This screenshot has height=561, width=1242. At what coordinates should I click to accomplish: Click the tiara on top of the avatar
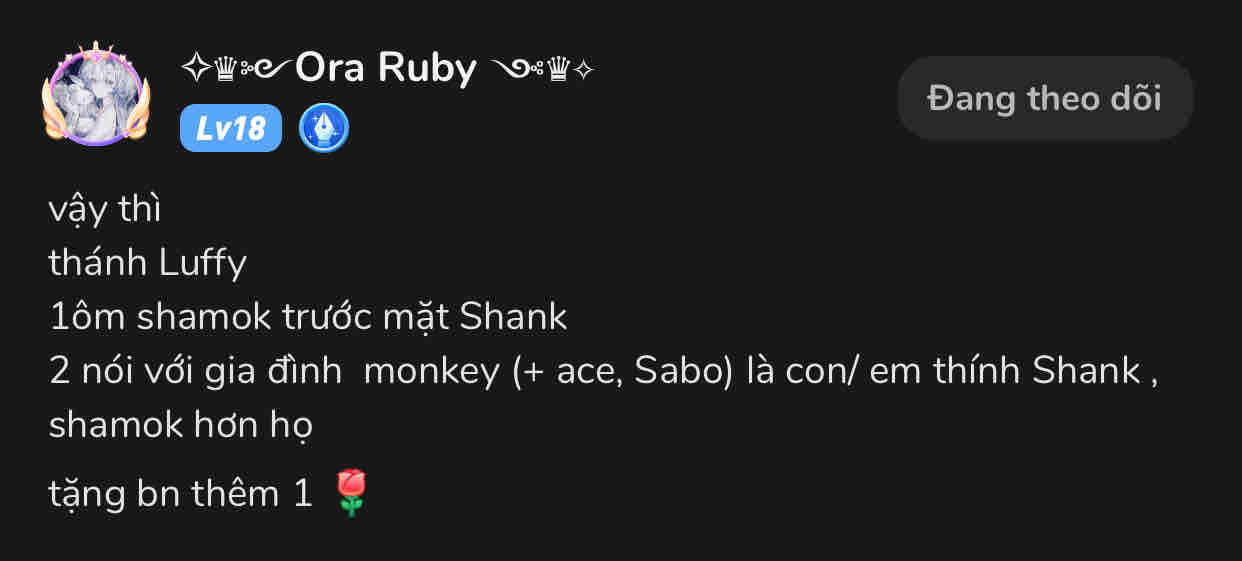coord(97,51)
